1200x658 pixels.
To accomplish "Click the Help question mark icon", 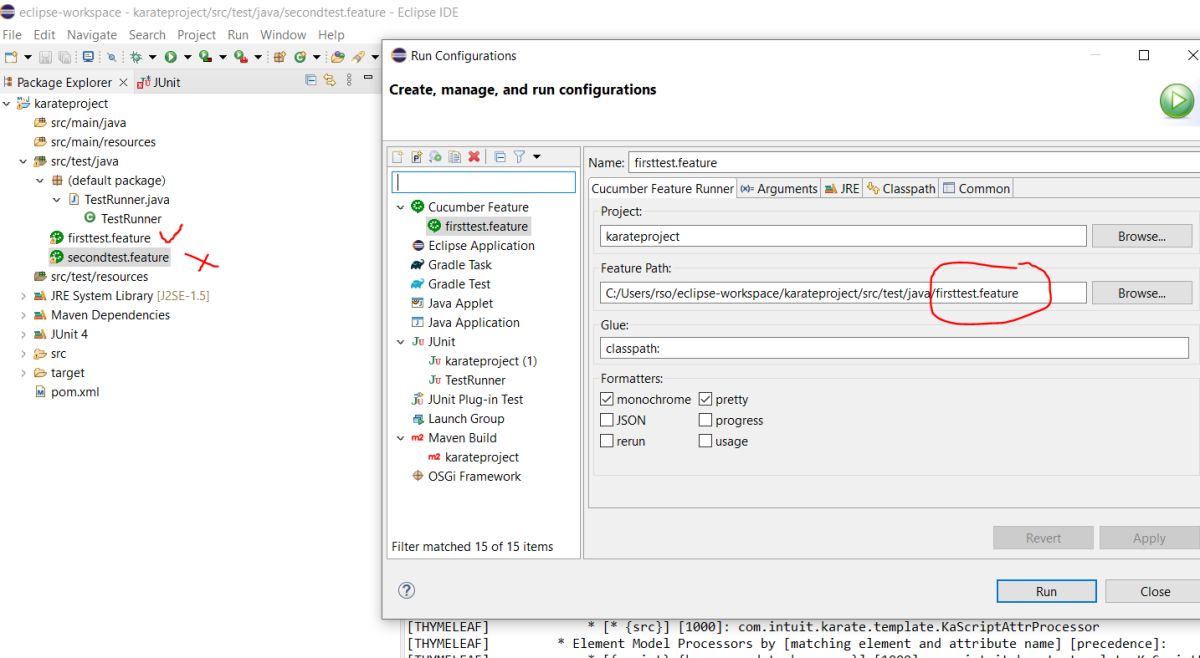I will pyautogui.click(x=407, y=590).
